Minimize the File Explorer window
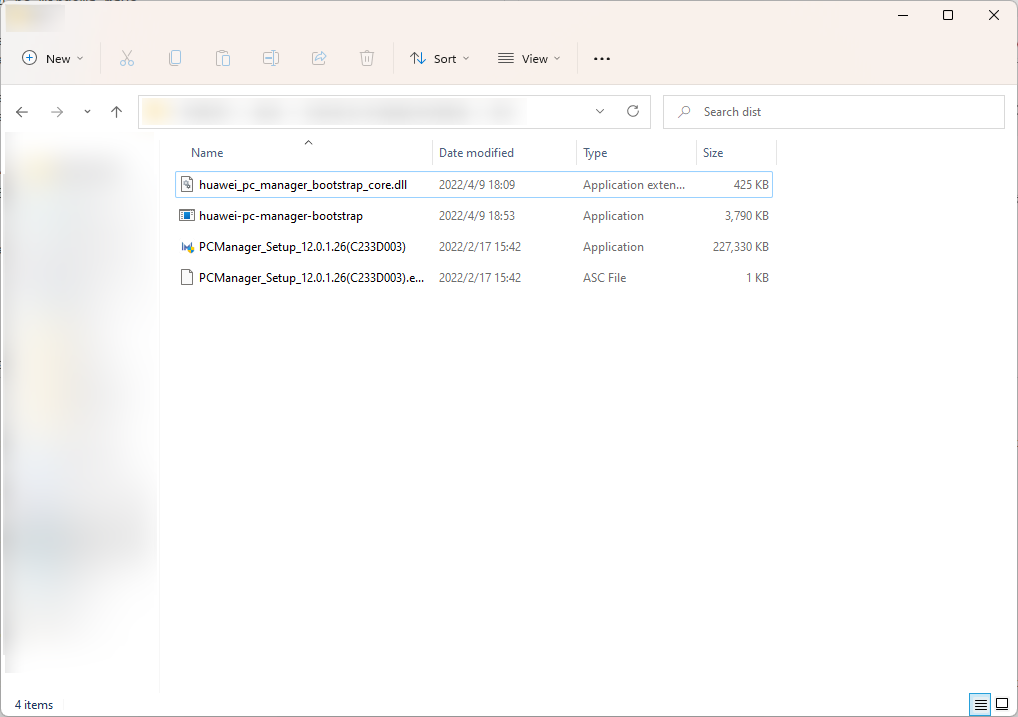The width and height of the screenshot is (1018, 717). click(903, 15)
